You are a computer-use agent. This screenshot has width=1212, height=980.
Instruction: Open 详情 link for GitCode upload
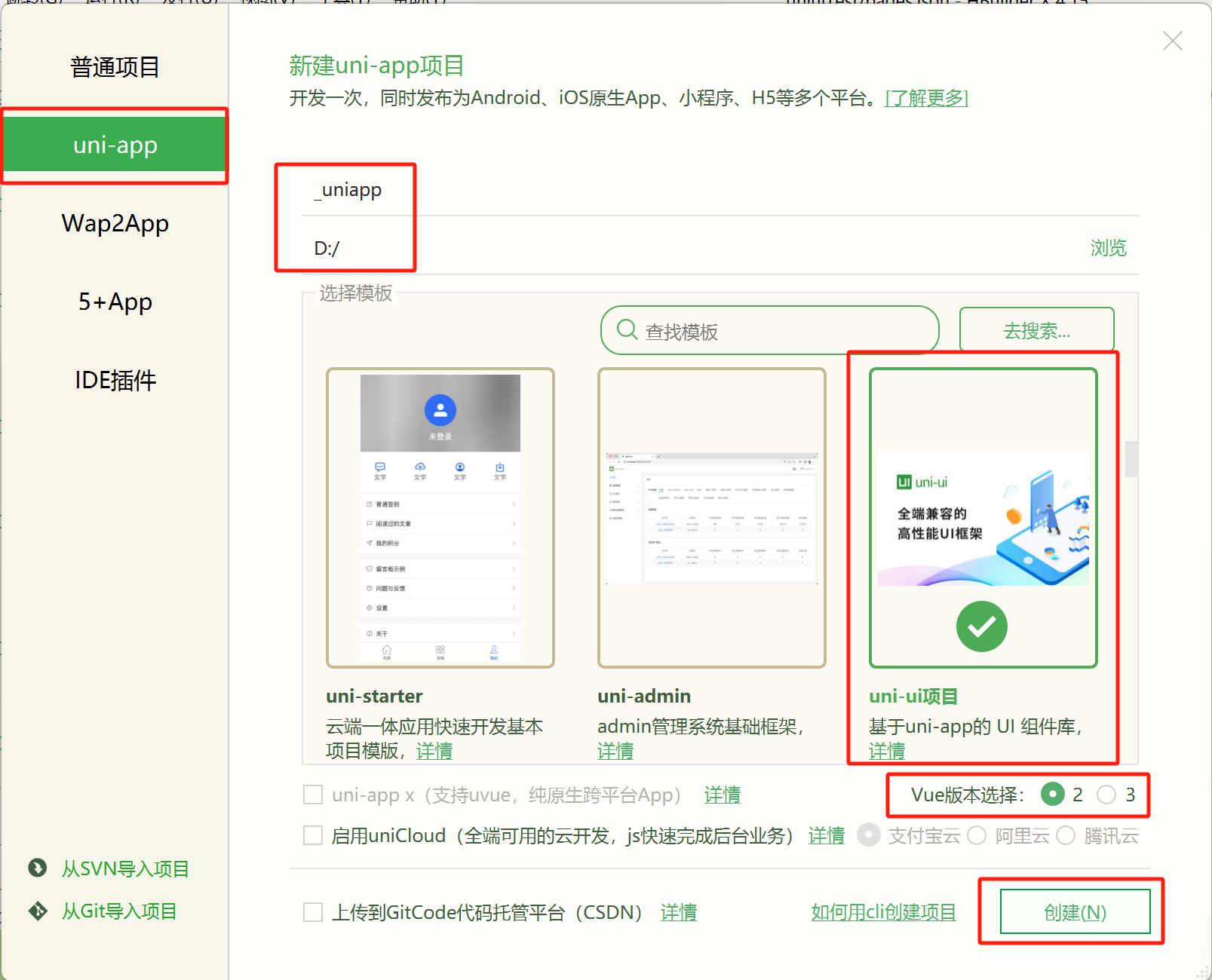coord(679,912)
